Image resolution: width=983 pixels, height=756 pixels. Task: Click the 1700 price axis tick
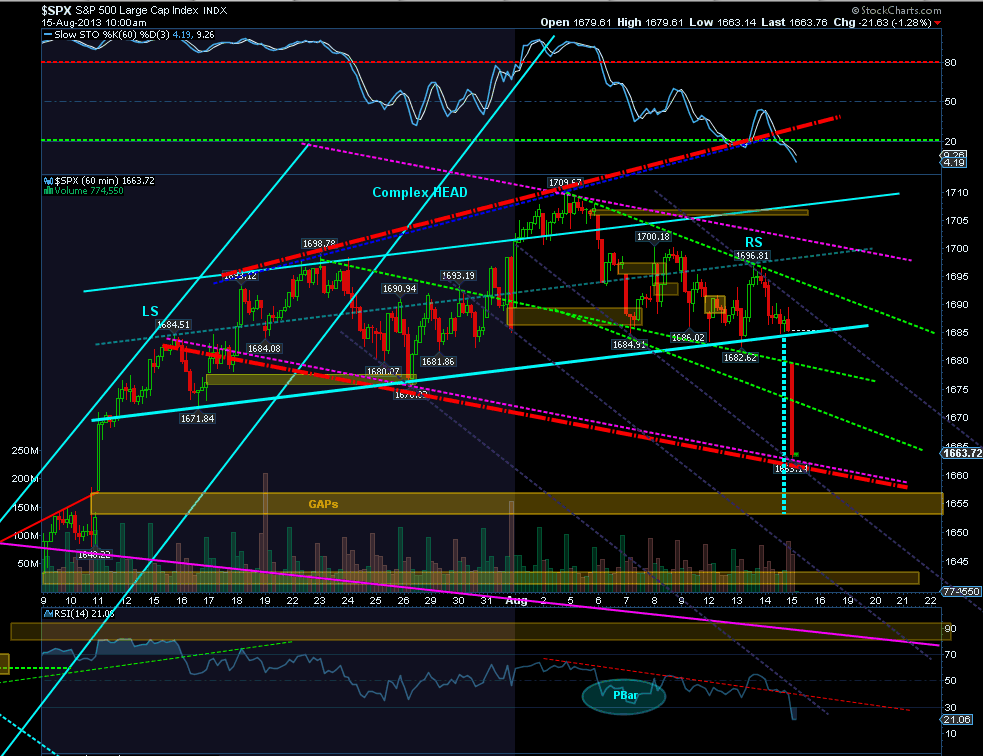(x=957, y=249)
